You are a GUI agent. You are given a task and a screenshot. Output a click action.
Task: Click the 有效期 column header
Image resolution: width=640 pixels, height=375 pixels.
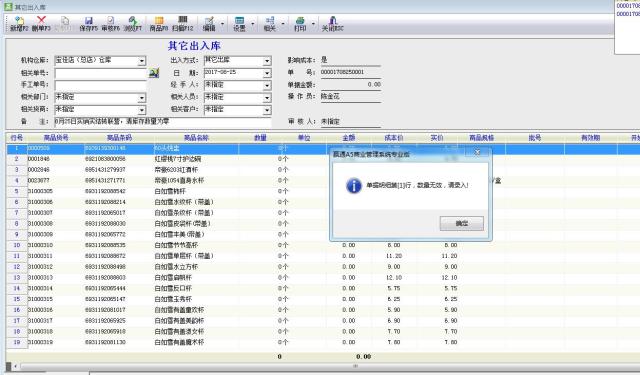point(591,138)
